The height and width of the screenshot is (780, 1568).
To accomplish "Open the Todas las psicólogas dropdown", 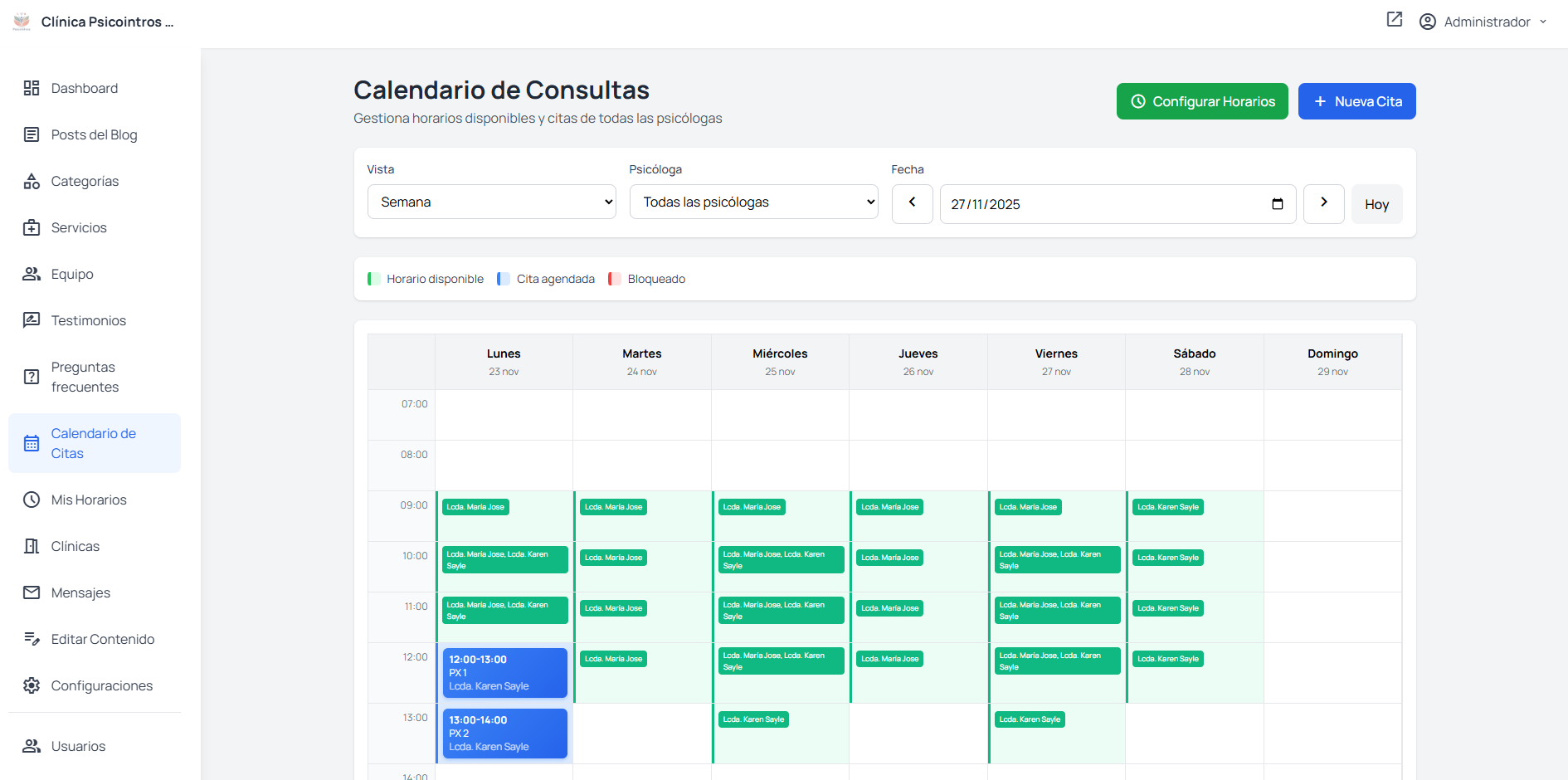I will click(x=754, y=202).
